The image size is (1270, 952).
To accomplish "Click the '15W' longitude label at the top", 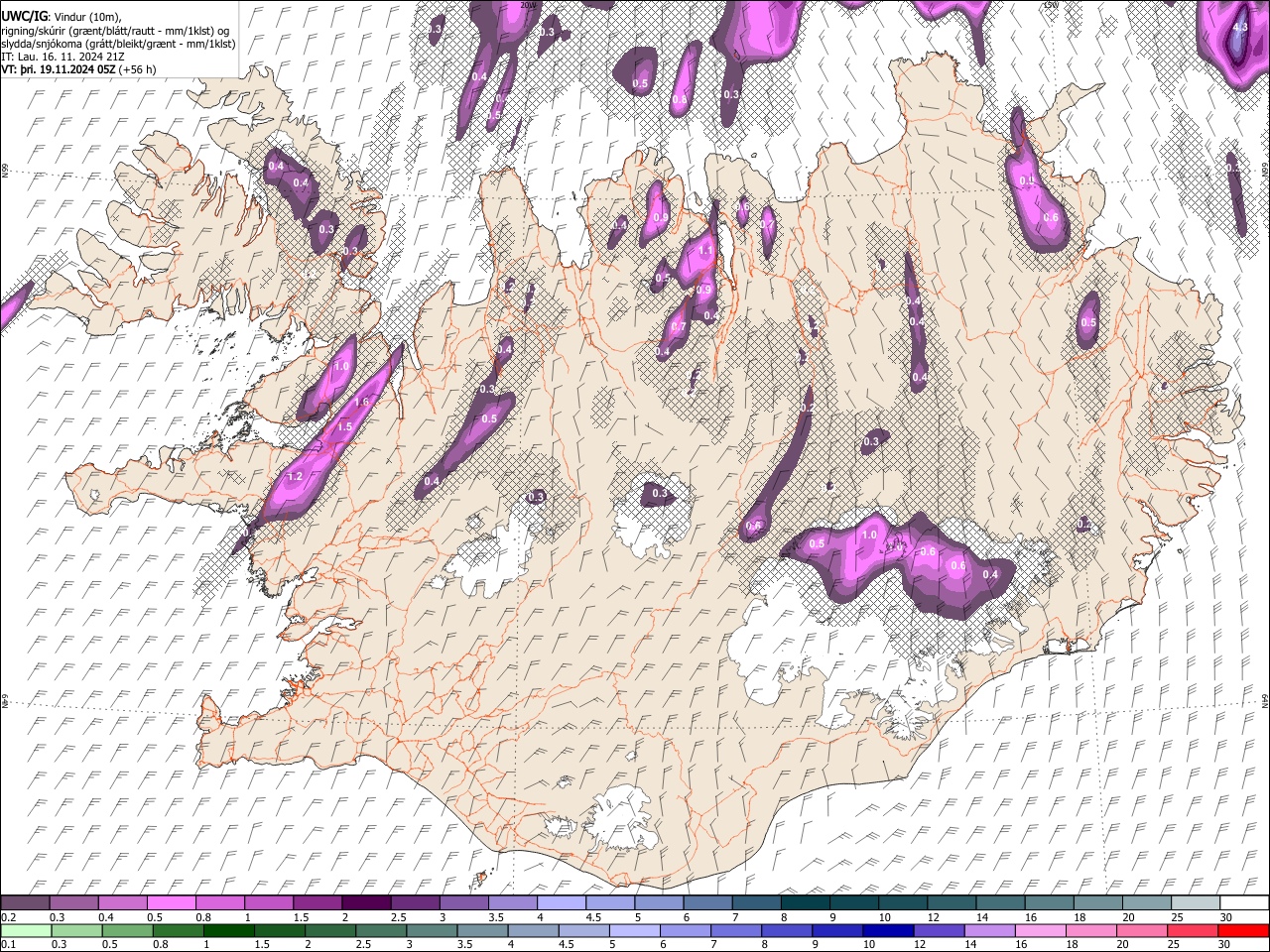I will [x=1051, y=5].
